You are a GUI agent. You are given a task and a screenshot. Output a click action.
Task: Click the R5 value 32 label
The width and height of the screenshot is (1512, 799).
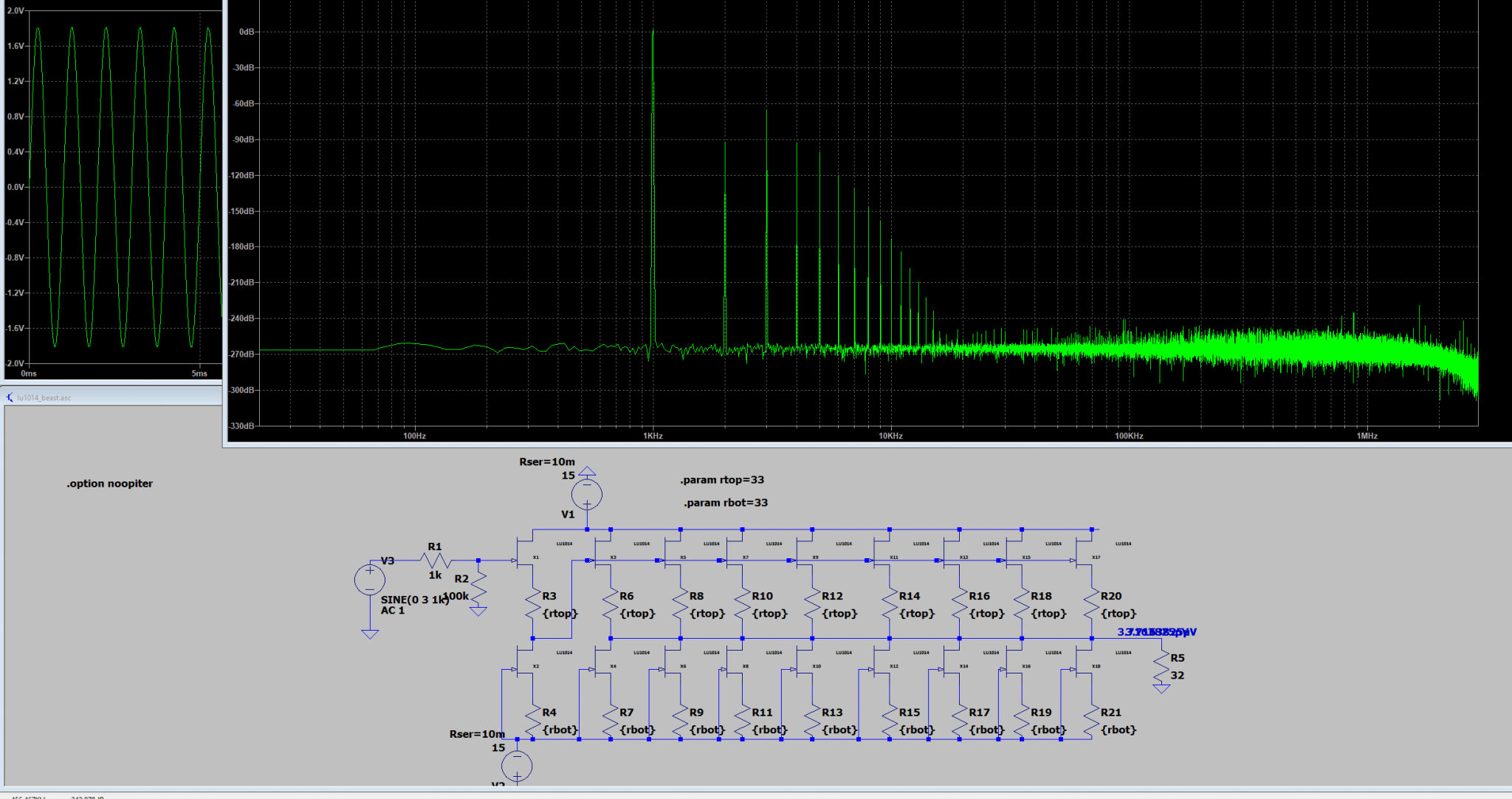tap(1177, 675)
